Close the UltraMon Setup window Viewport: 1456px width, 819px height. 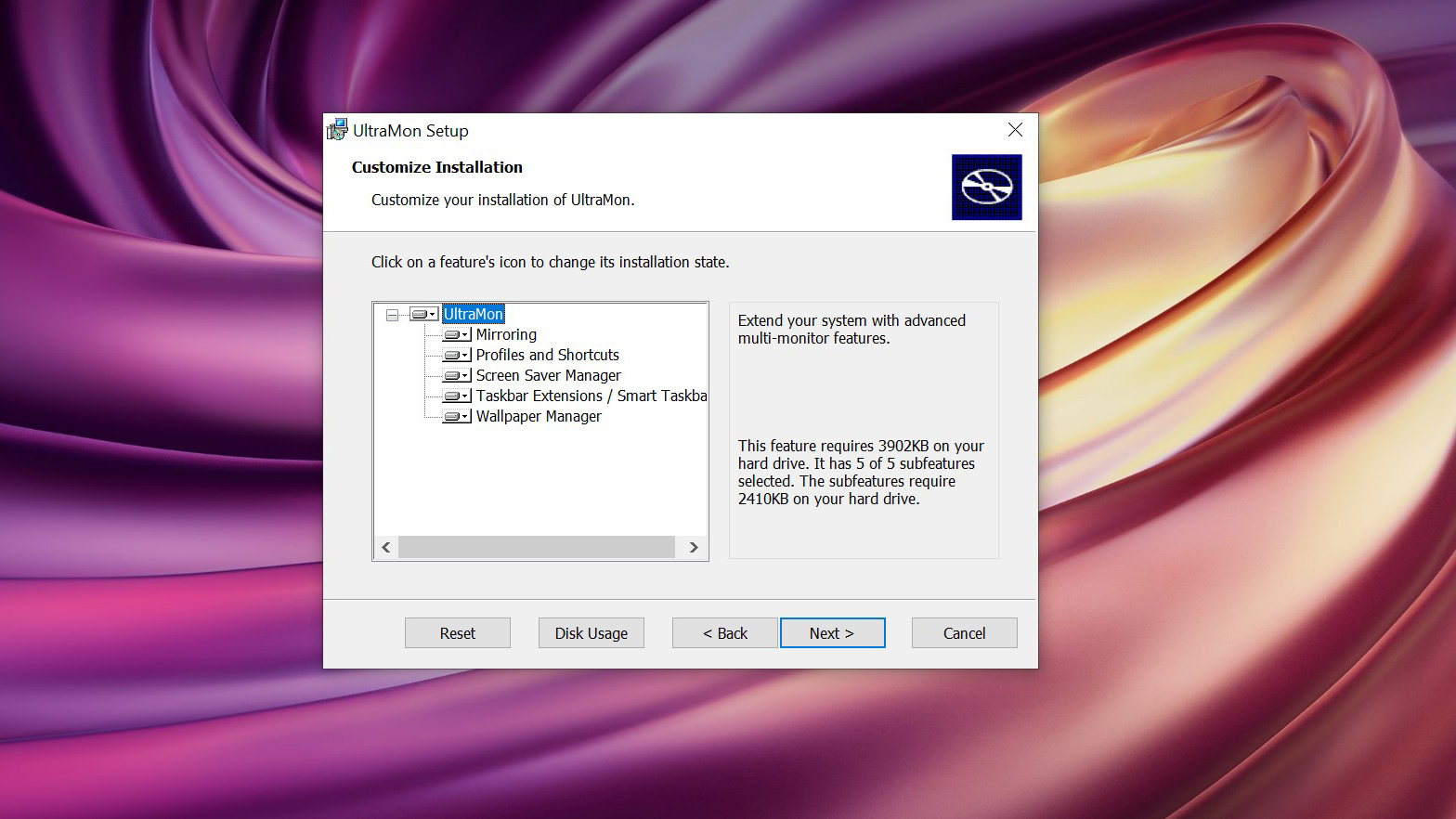click(x=1016, y=131)
